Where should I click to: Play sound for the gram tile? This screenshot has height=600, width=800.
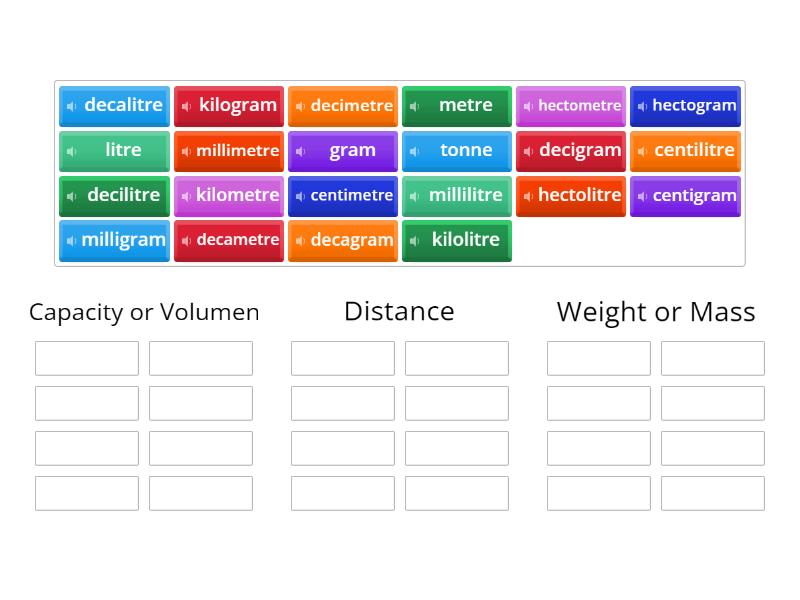click(x=301, y=151)
